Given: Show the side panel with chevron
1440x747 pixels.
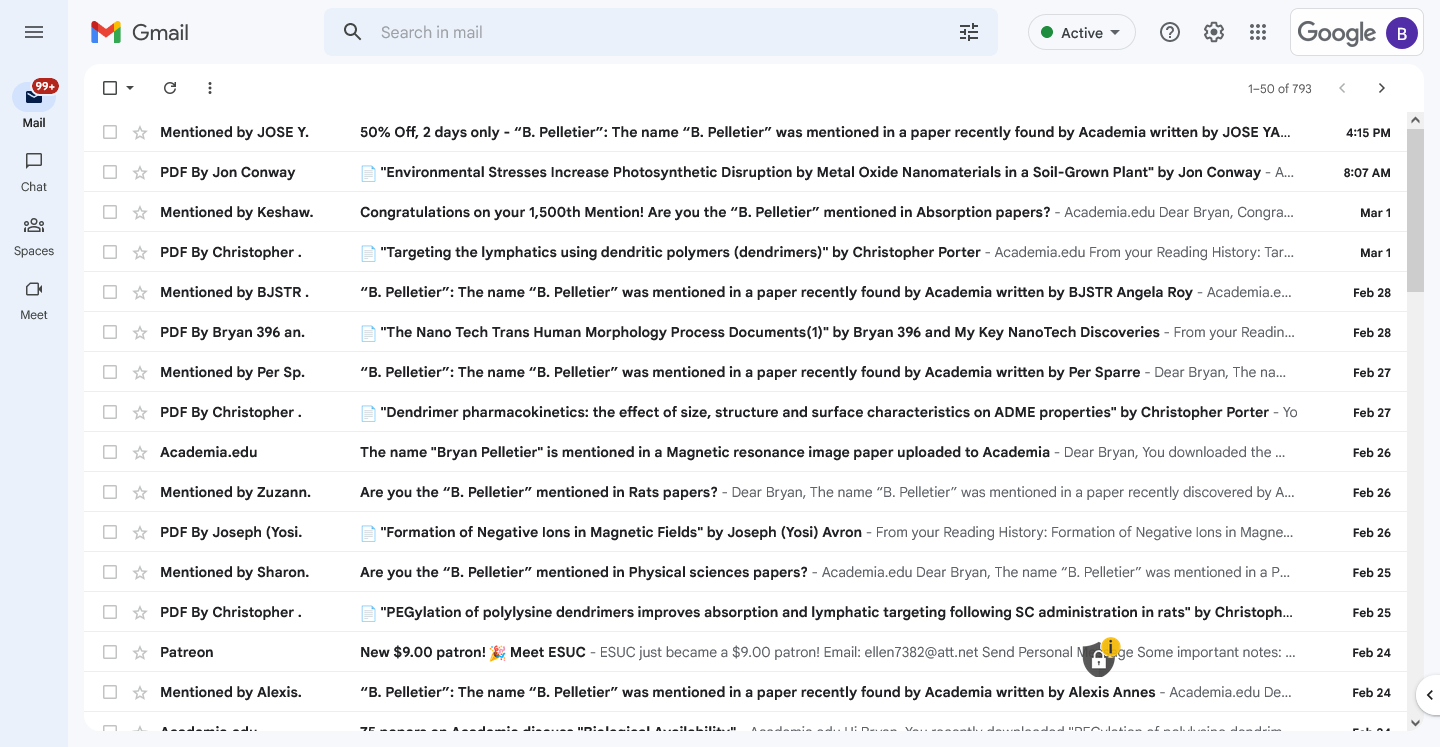Looking at the screenshot, I should pyautogui.click(x=1429, y=694).
